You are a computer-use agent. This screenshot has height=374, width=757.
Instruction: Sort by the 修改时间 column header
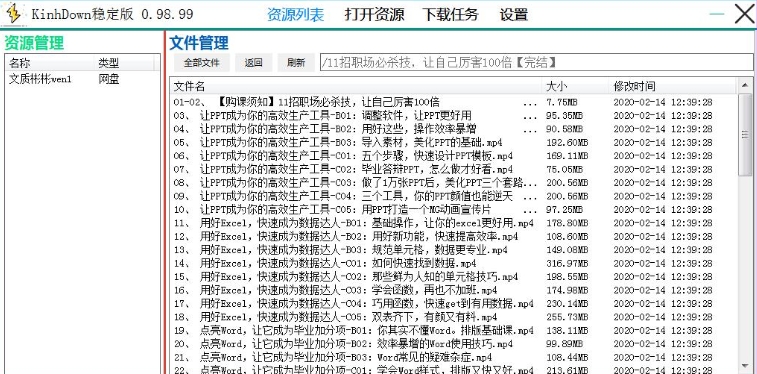[673, 86]
